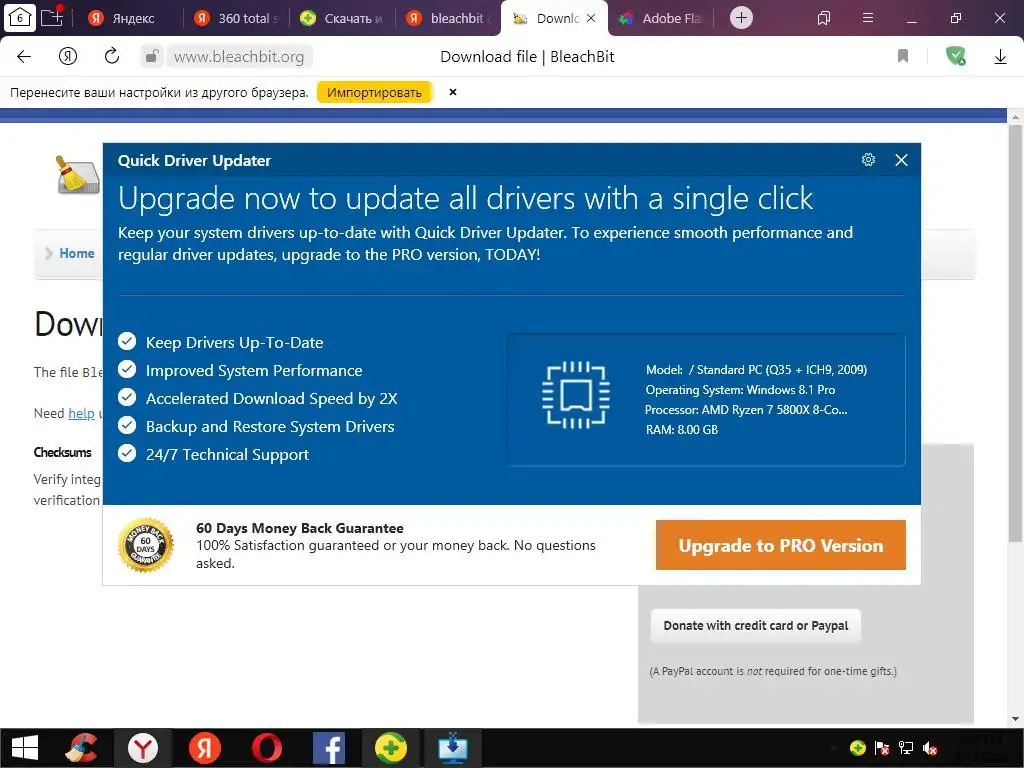Screen dimensions: 1024x768
Task: Click the Checksums heading on the page
Action: tap(63, 452)
